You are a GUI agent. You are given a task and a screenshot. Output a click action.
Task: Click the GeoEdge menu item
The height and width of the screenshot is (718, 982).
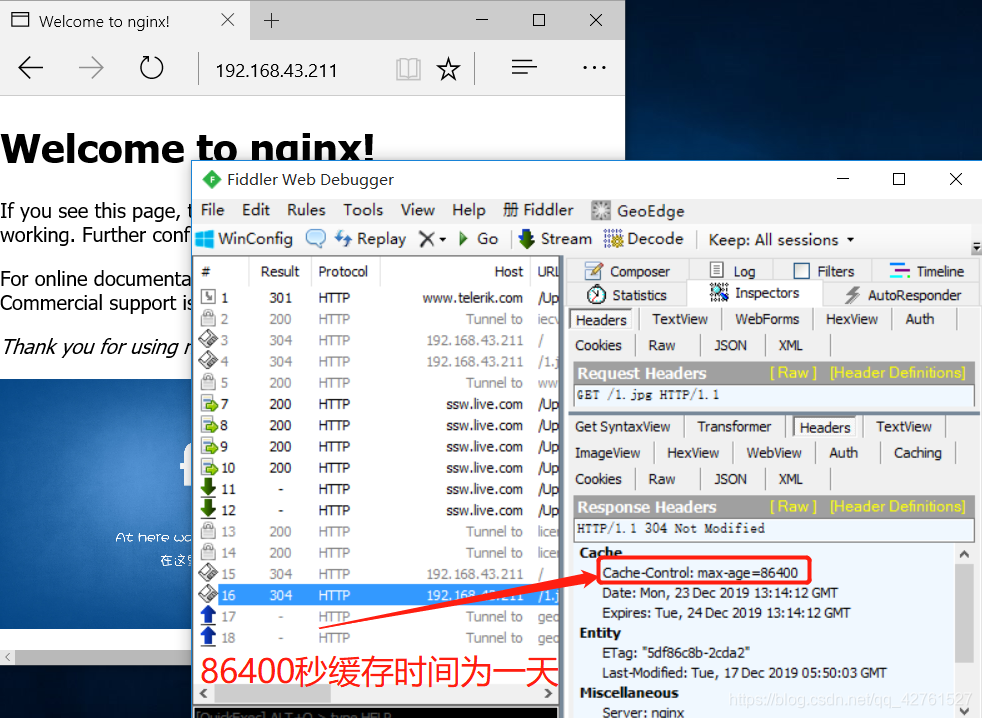point(638,211)
